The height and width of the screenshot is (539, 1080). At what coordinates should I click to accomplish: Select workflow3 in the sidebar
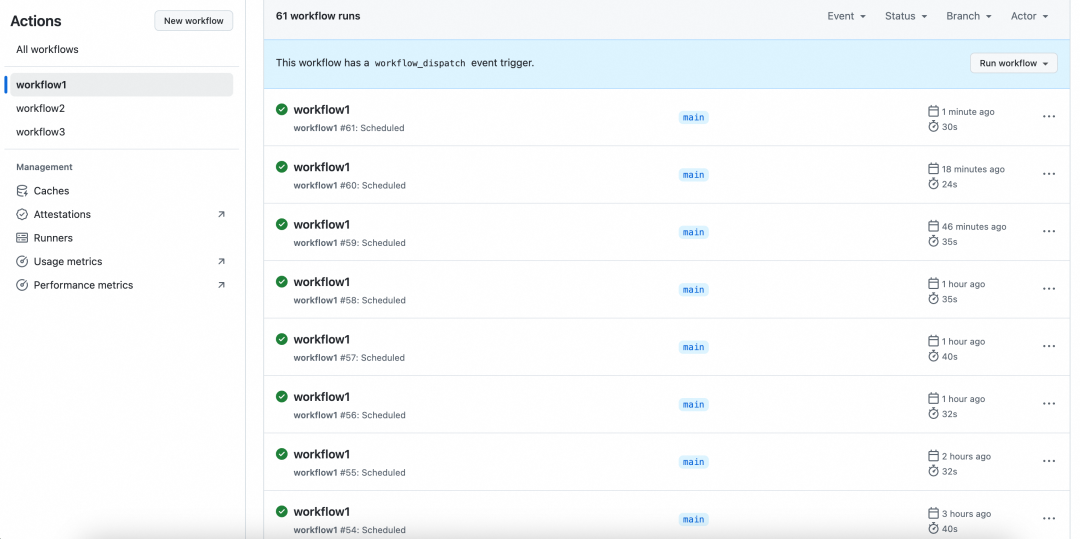[x=41, y=132]
